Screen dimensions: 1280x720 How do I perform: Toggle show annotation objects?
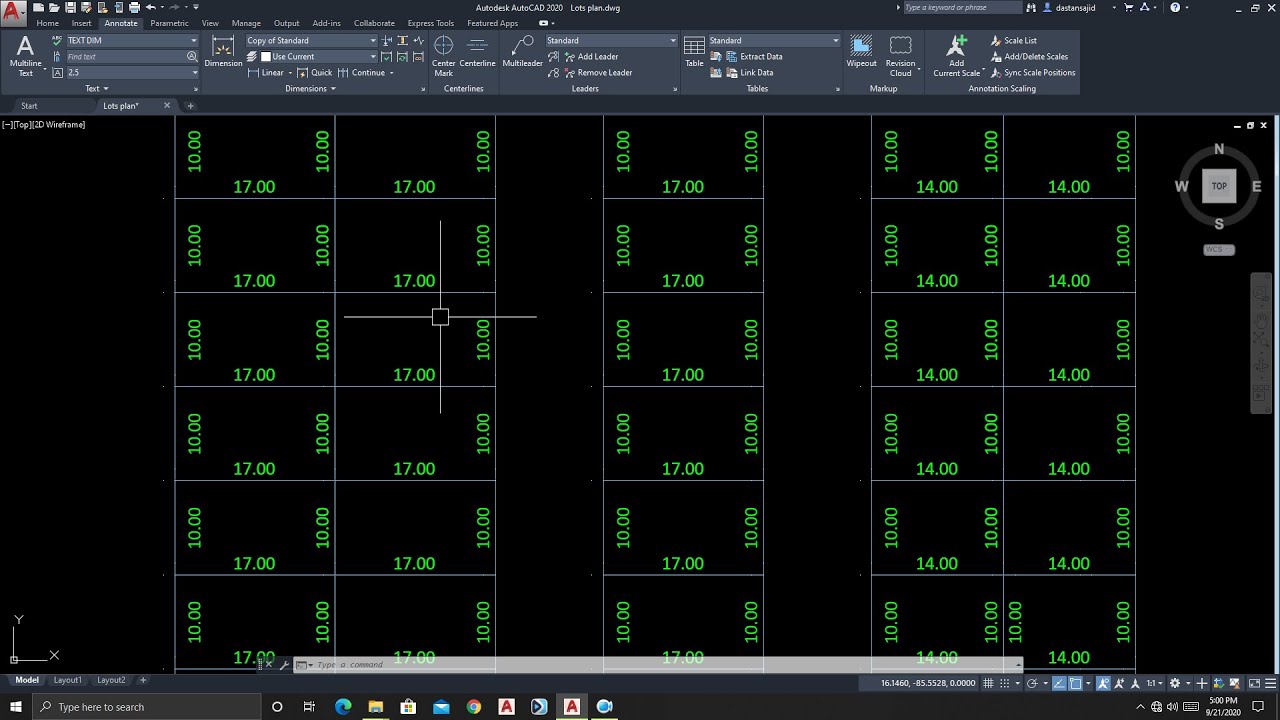click(x=1102, y=683)
